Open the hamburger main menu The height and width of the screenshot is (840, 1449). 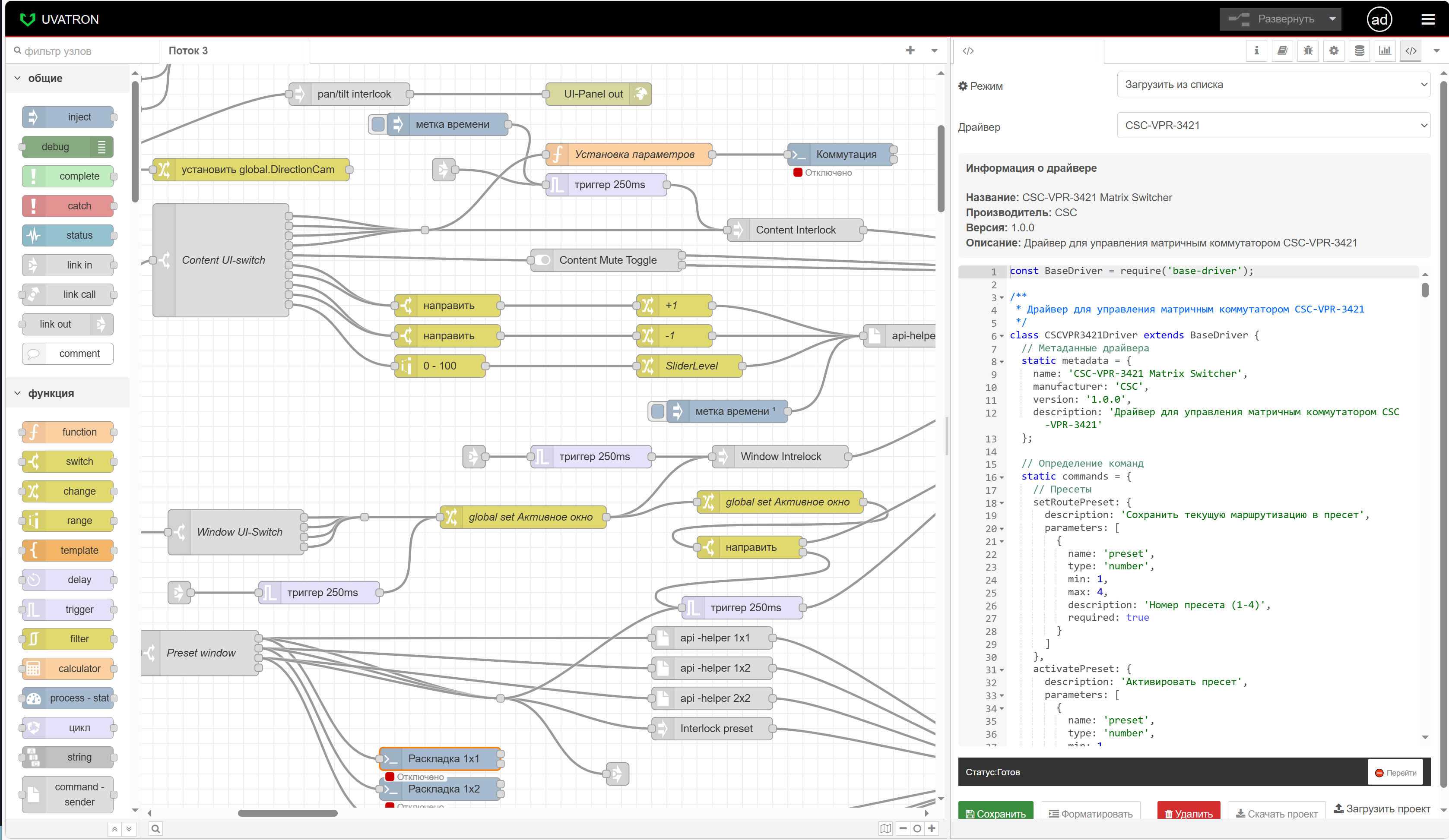[x=1428, y=19]
